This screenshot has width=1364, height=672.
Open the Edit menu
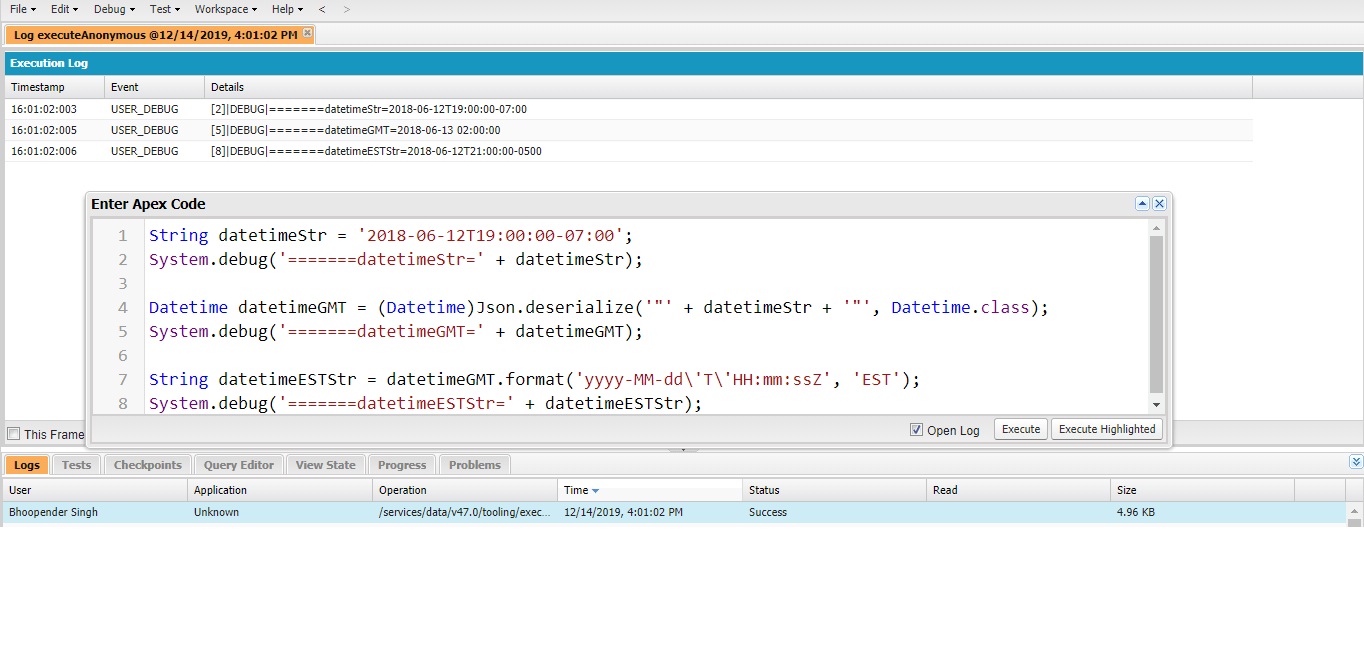tap(64, 9)
